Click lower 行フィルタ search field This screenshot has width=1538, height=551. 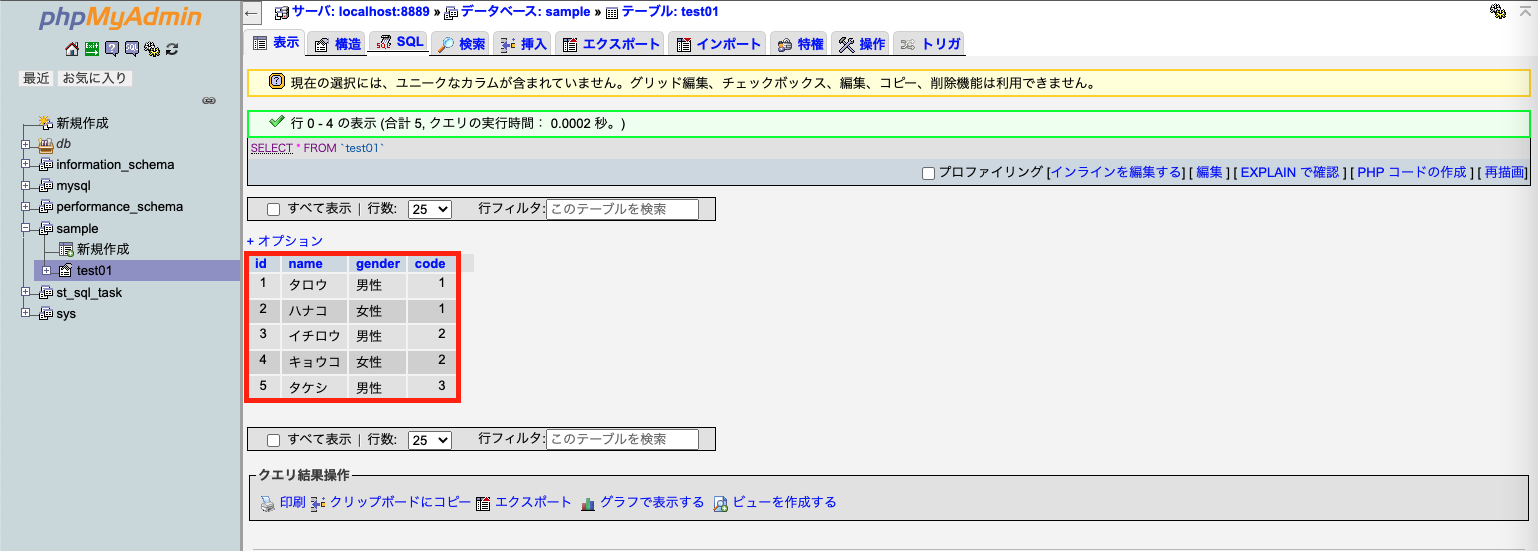click(x=622, y=440)
